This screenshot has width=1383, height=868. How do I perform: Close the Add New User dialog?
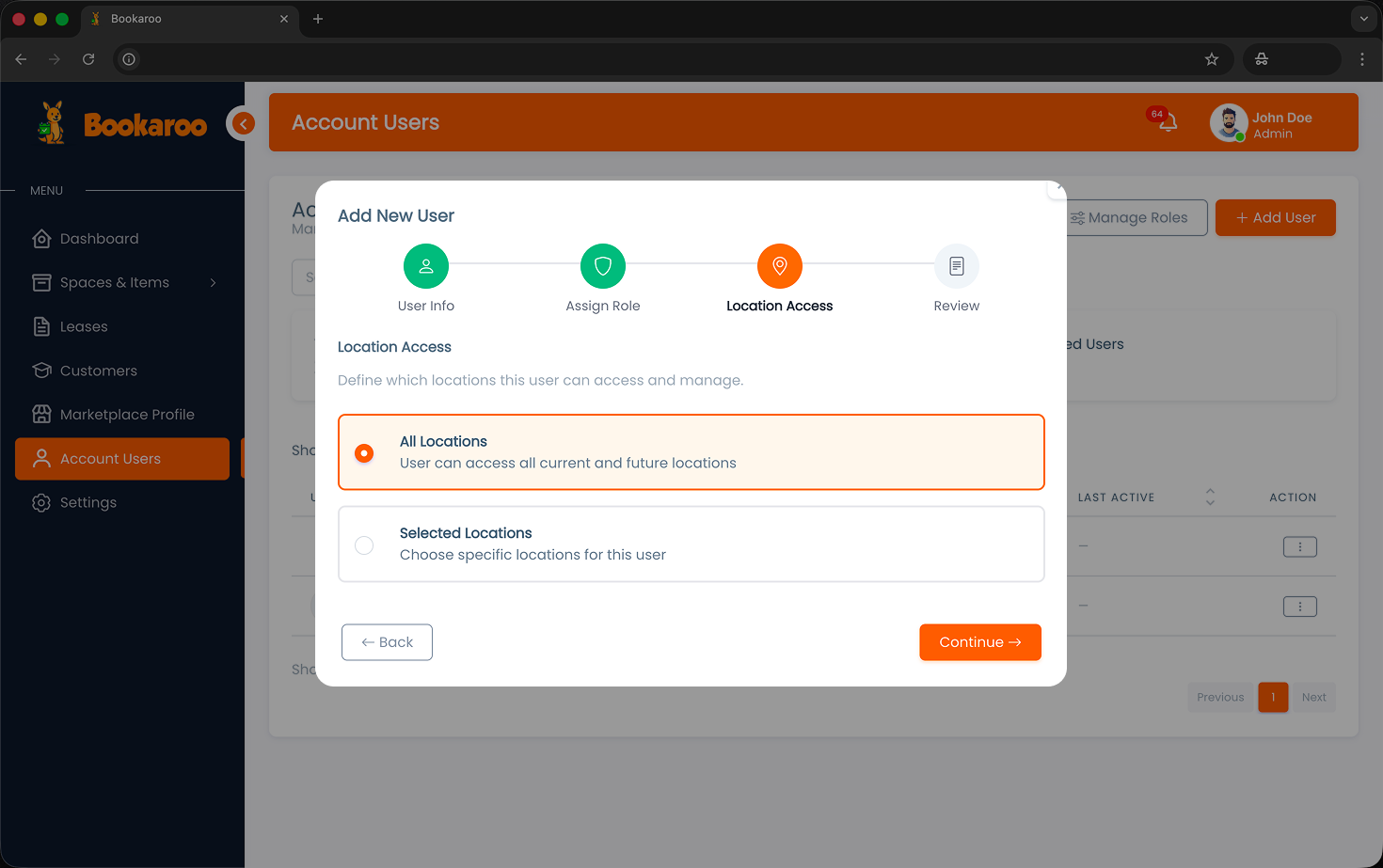click(1057, 188)
